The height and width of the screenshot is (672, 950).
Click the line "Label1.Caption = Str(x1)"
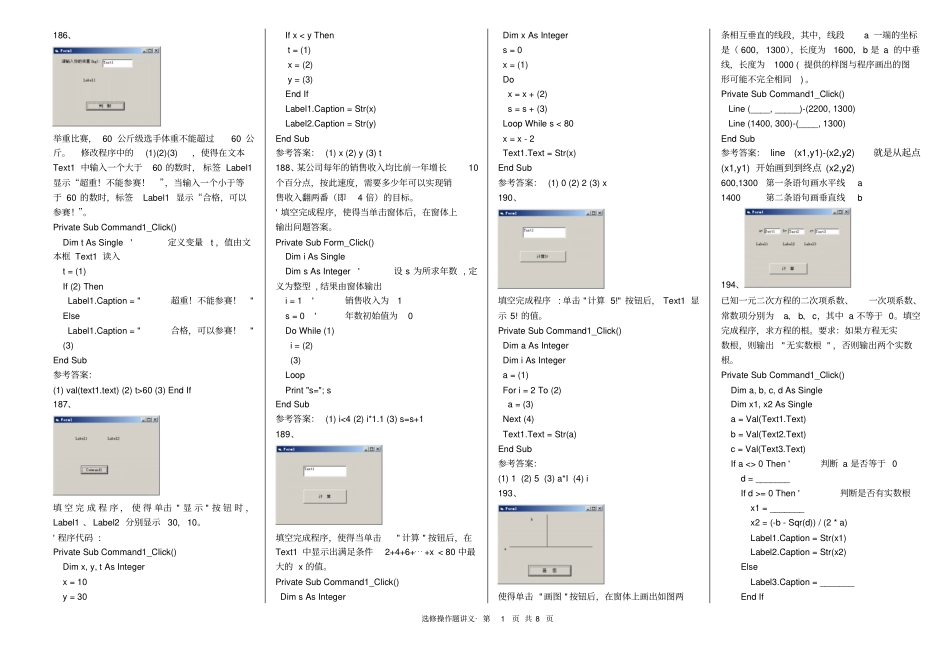pos(798,538)
